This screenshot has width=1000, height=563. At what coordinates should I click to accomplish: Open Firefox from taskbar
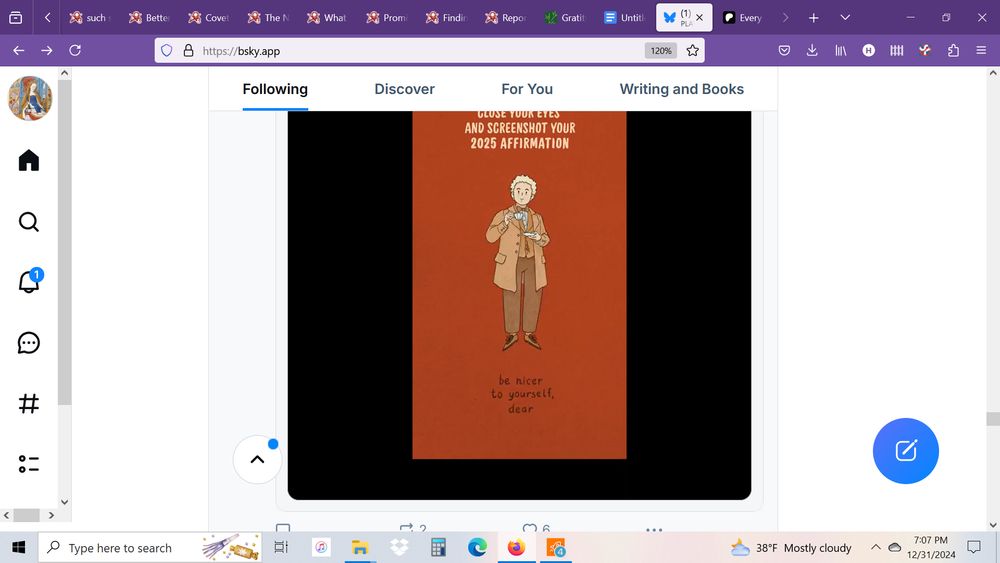tap(516, 547)
